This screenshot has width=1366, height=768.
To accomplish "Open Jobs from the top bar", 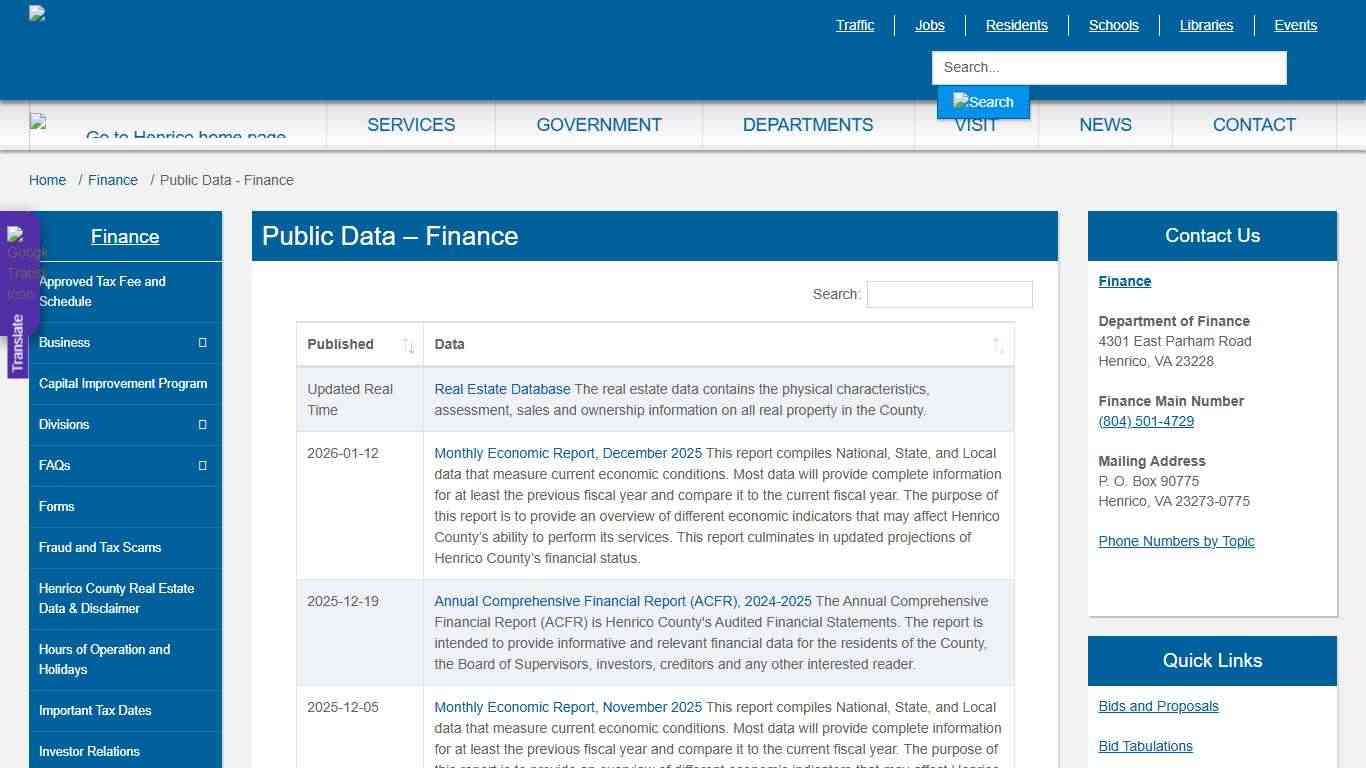I will pos(929,25).
